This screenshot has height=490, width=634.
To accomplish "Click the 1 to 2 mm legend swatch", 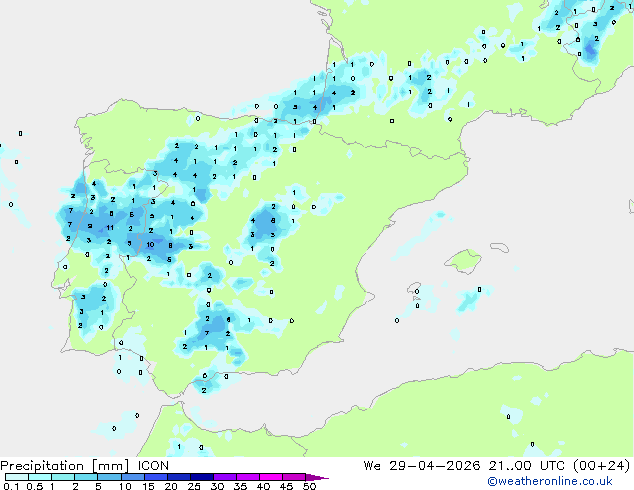I will coord(63,477).
